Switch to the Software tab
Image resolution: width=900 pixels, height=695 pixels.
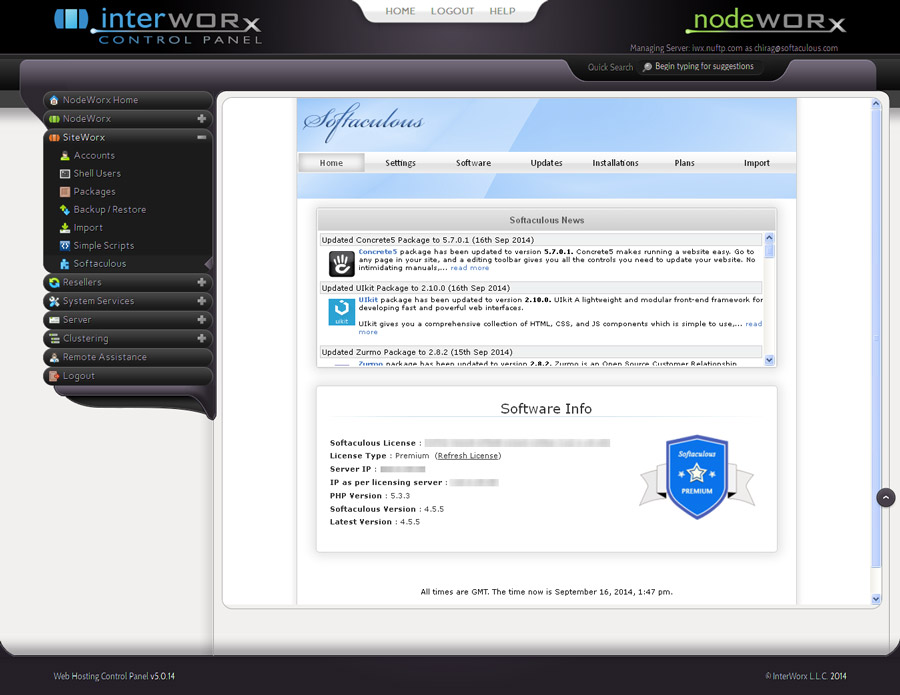[474, 163]
